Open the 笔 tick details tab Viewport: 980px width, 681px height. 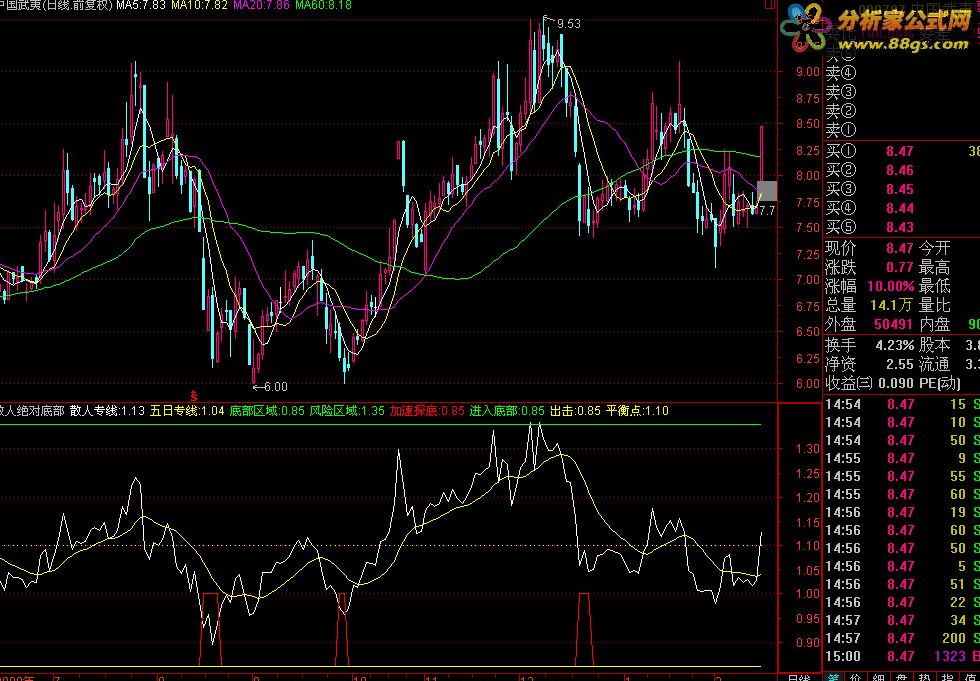(833, 677)
